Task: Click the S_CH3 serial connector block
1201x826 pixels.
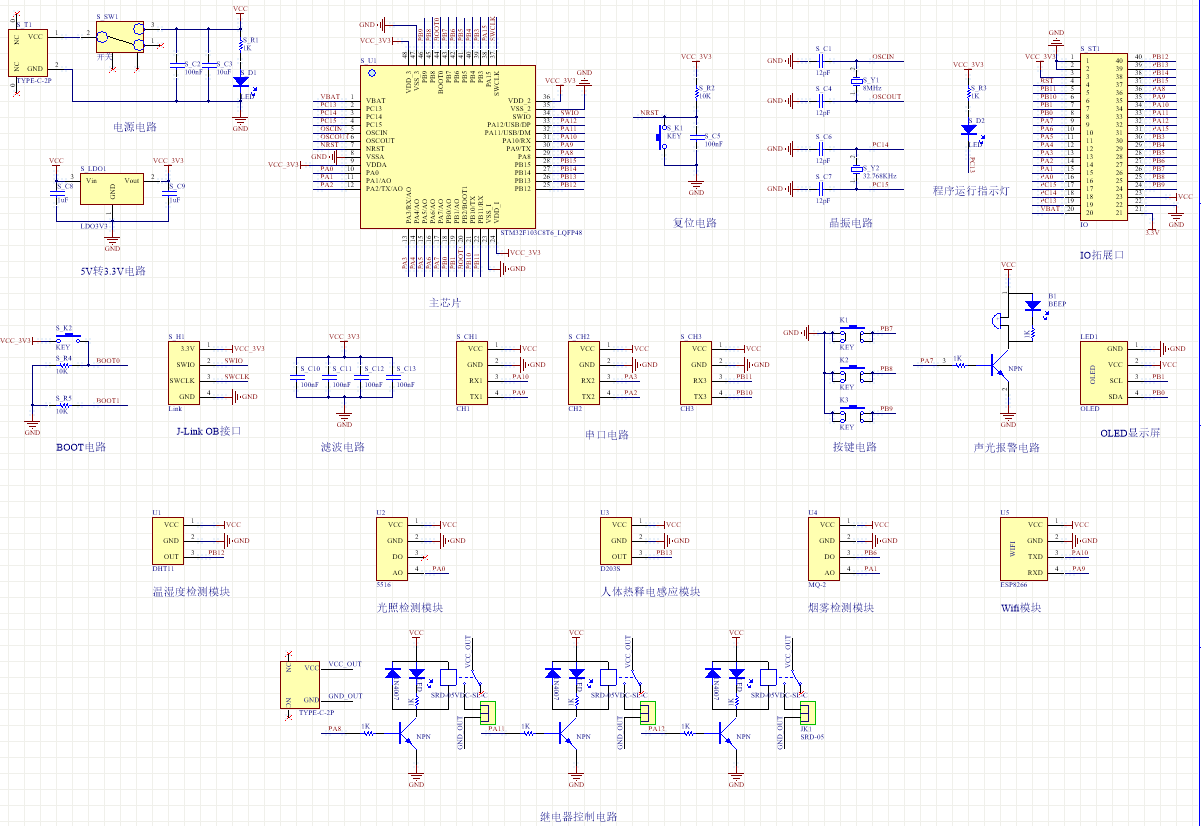Action: point(697,372)
